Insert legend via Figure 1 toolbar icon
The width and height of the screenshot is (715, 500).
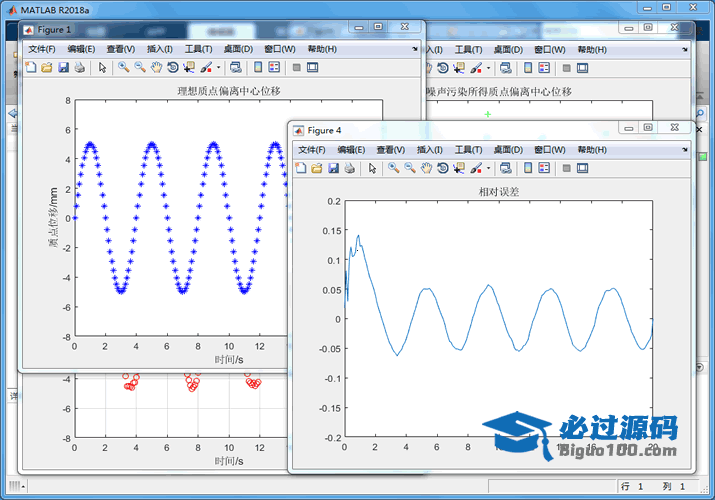click(274, 67)
